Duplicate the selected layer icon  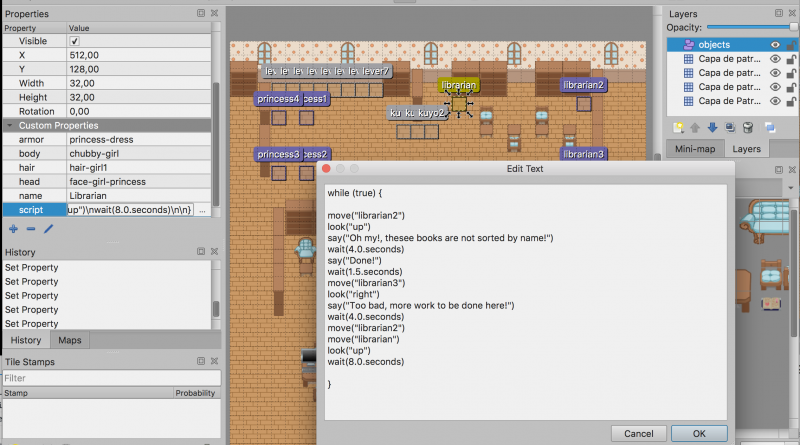(730, 127)
